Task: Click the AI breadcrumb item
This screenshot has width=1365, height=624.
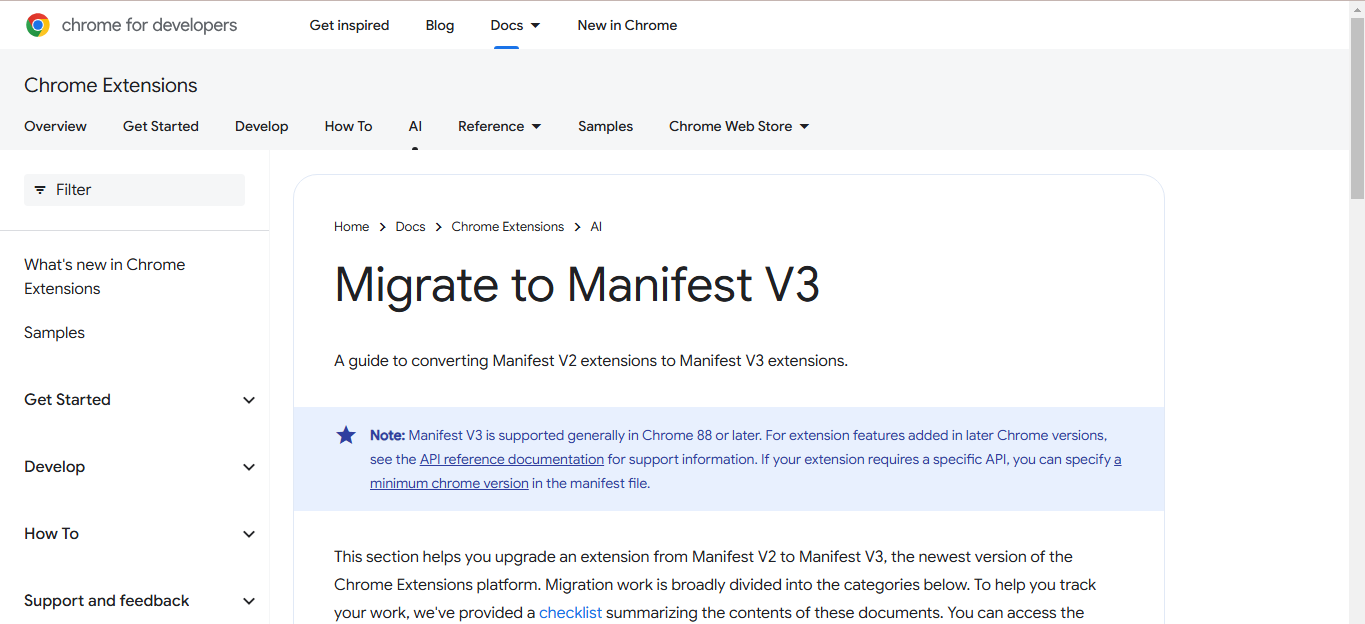Action: (x=596, y=226)
